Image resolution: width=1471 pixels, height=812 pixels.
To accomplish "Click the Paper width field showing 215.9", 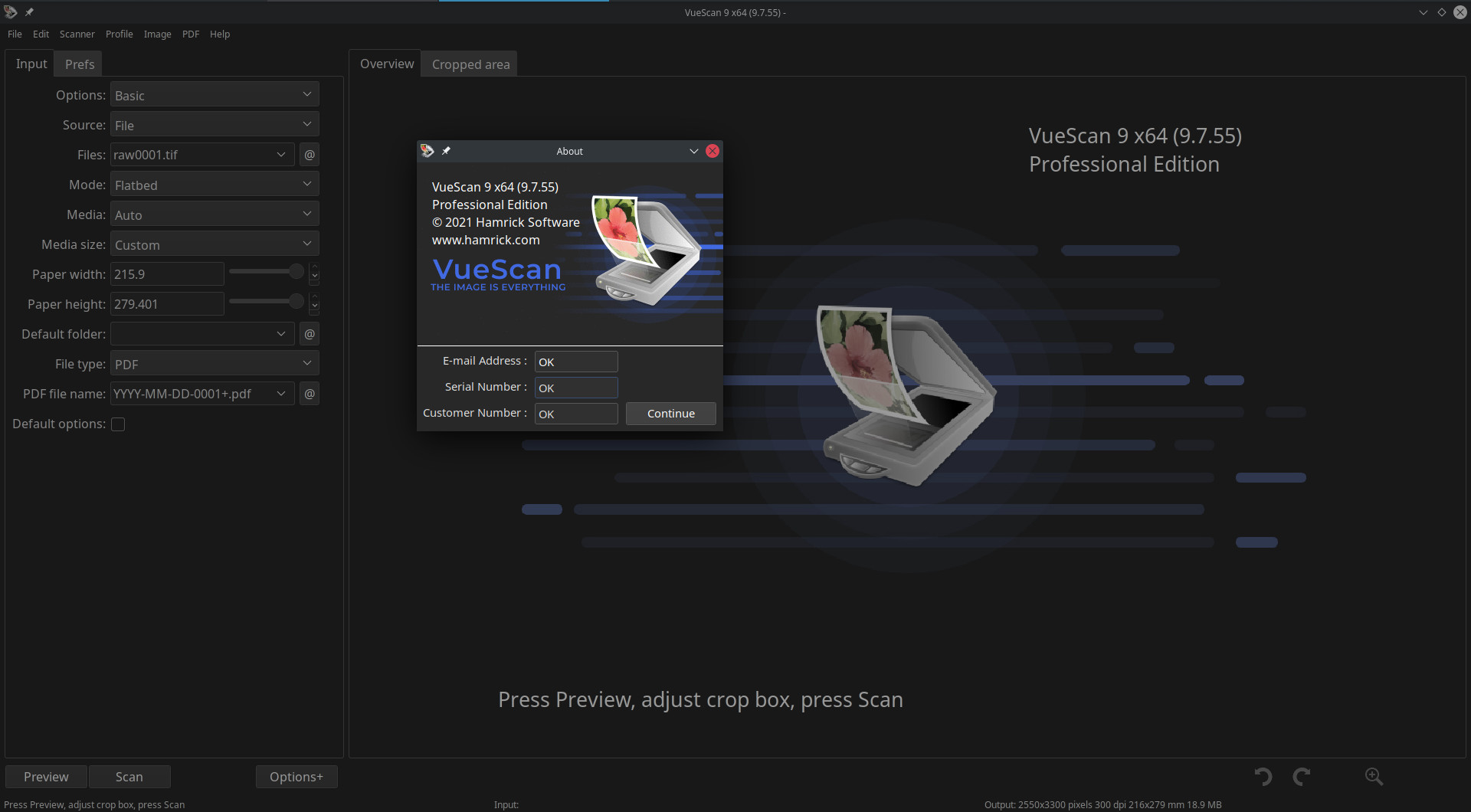I will point(167,274).
